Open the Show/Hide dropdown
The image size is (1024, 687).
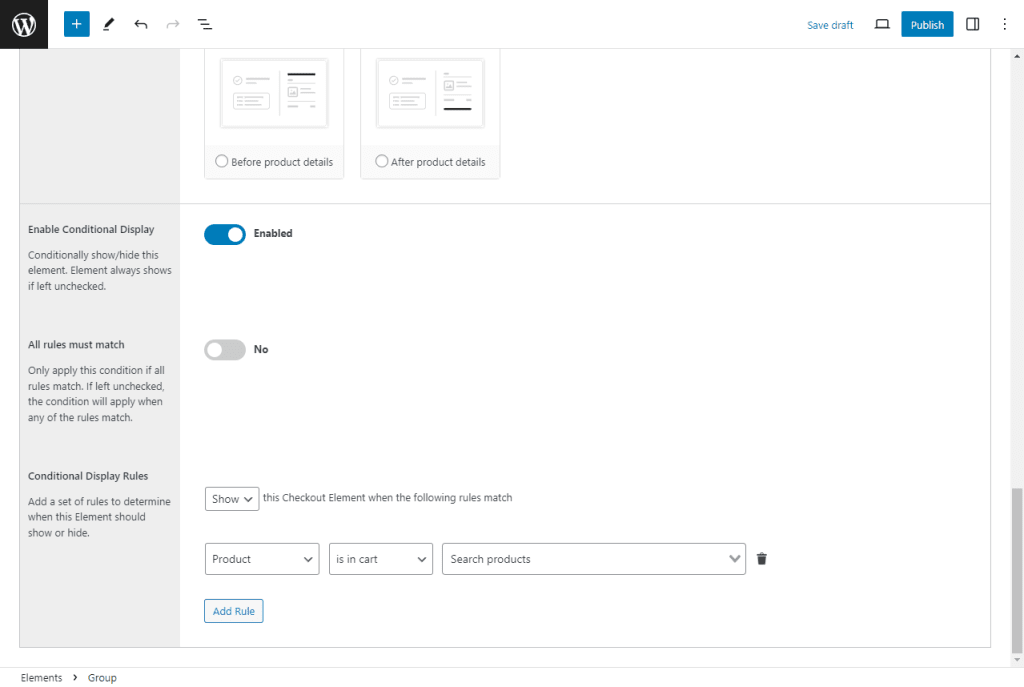[232, 498]
